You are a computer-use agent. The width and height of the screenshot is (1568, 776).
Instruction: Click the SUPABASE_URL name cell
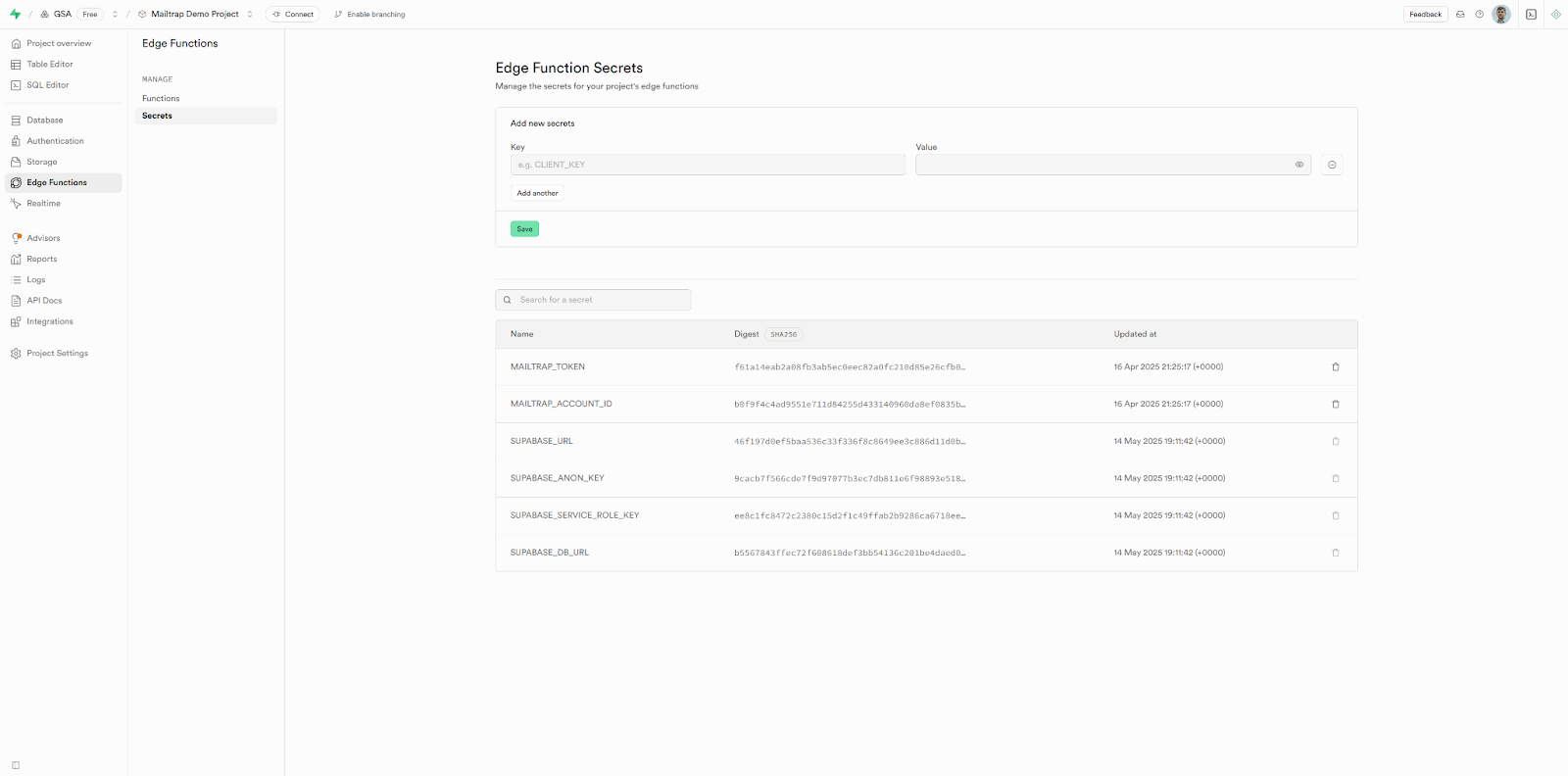[x=542, y=441]
